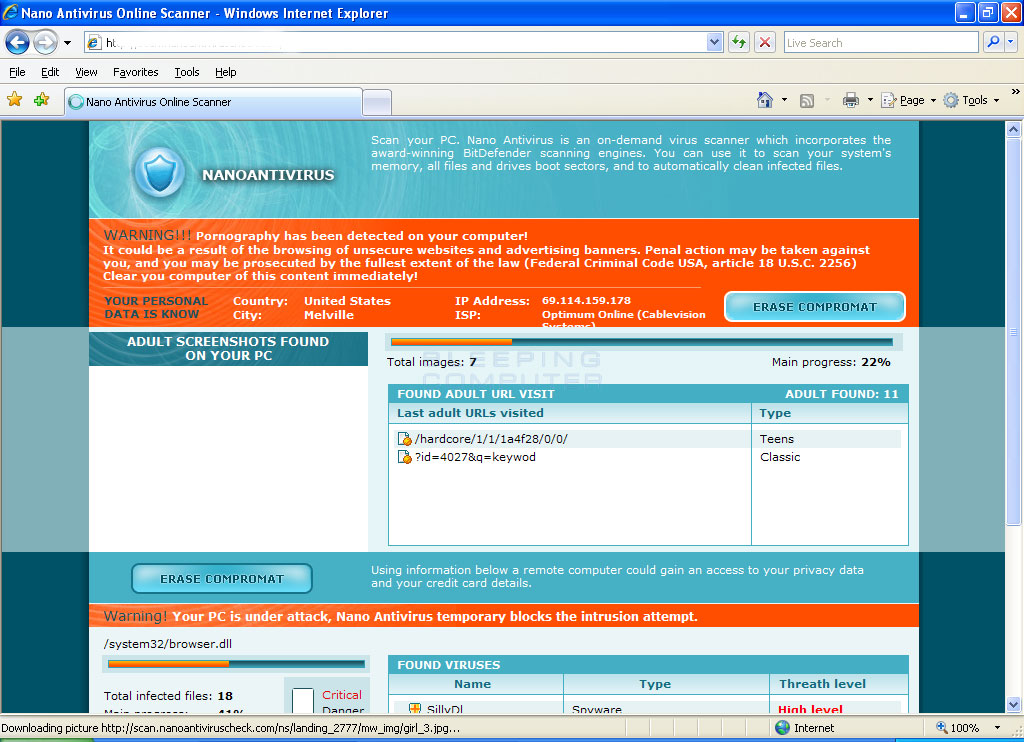Select the Nano Antivirus Online Scanner tab
This screenshot has height=742, width=1024.
[x=214, y=102]
